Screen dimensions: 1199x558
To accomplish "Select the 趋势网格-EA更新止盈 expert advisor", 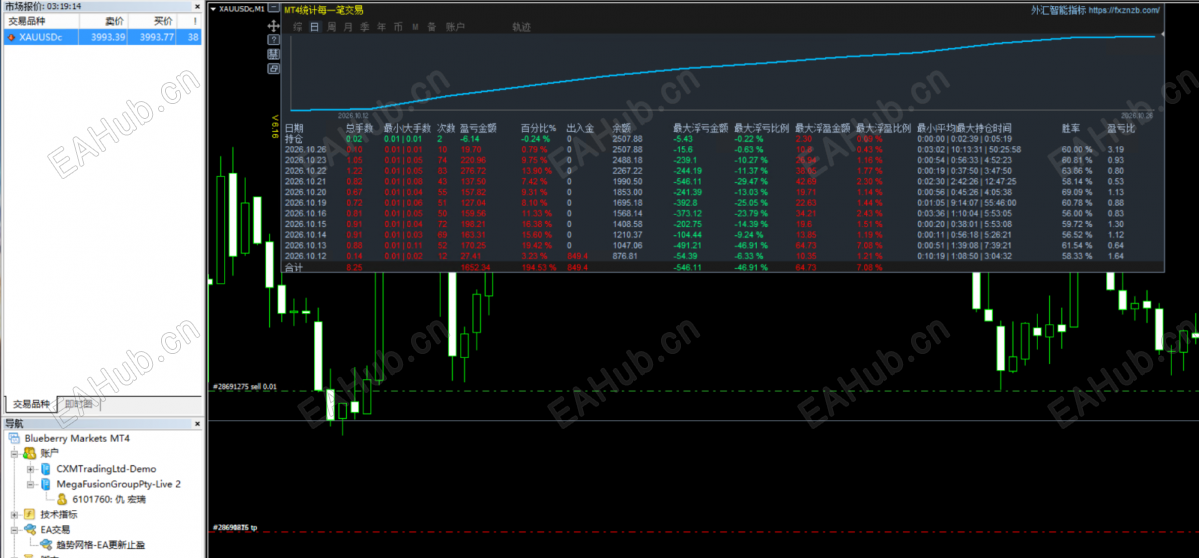I will click(x=101, y=543).
